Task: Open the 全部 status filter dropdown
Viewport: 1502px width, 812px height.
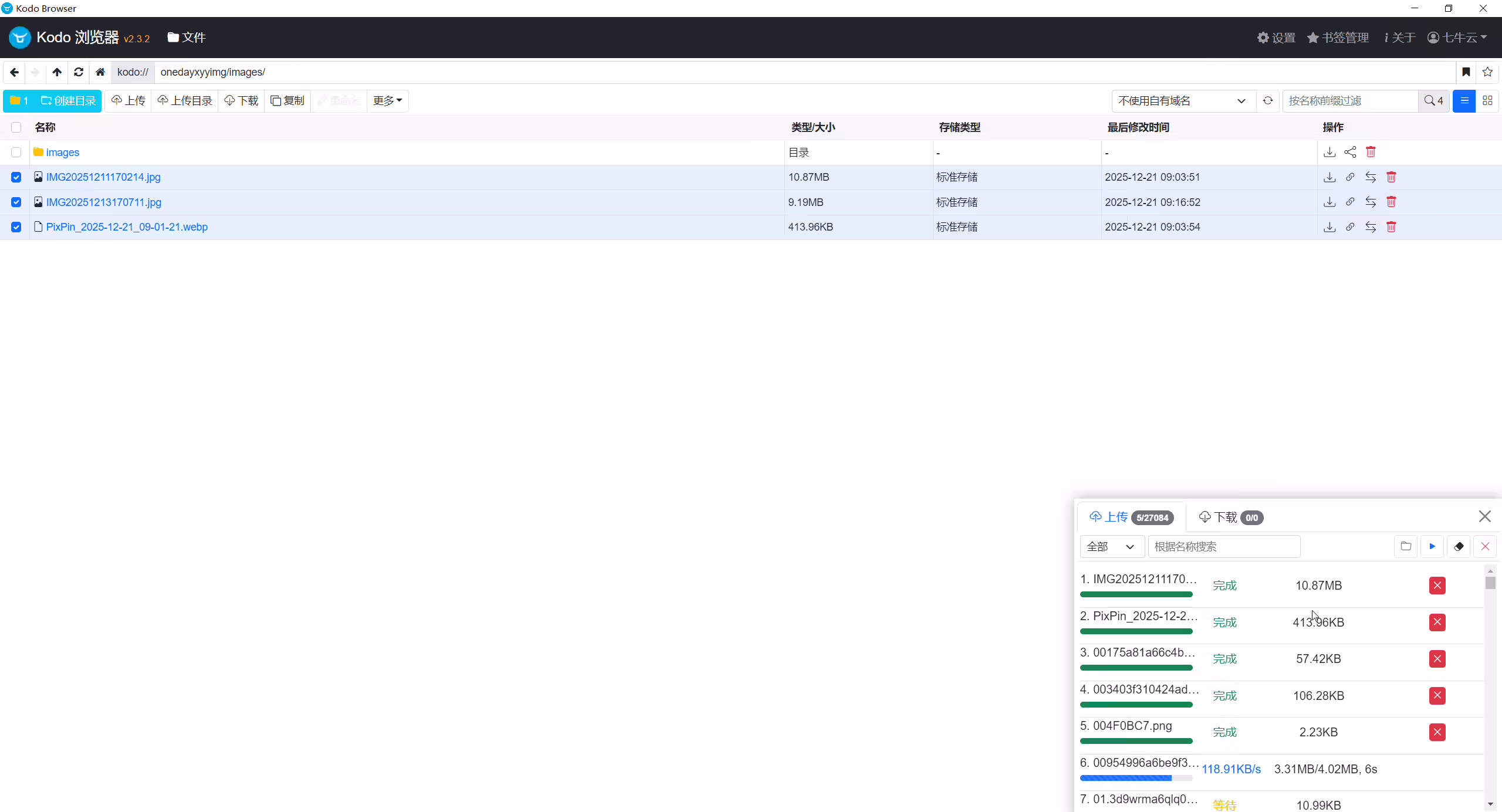Action: [x=1111, y=546]
